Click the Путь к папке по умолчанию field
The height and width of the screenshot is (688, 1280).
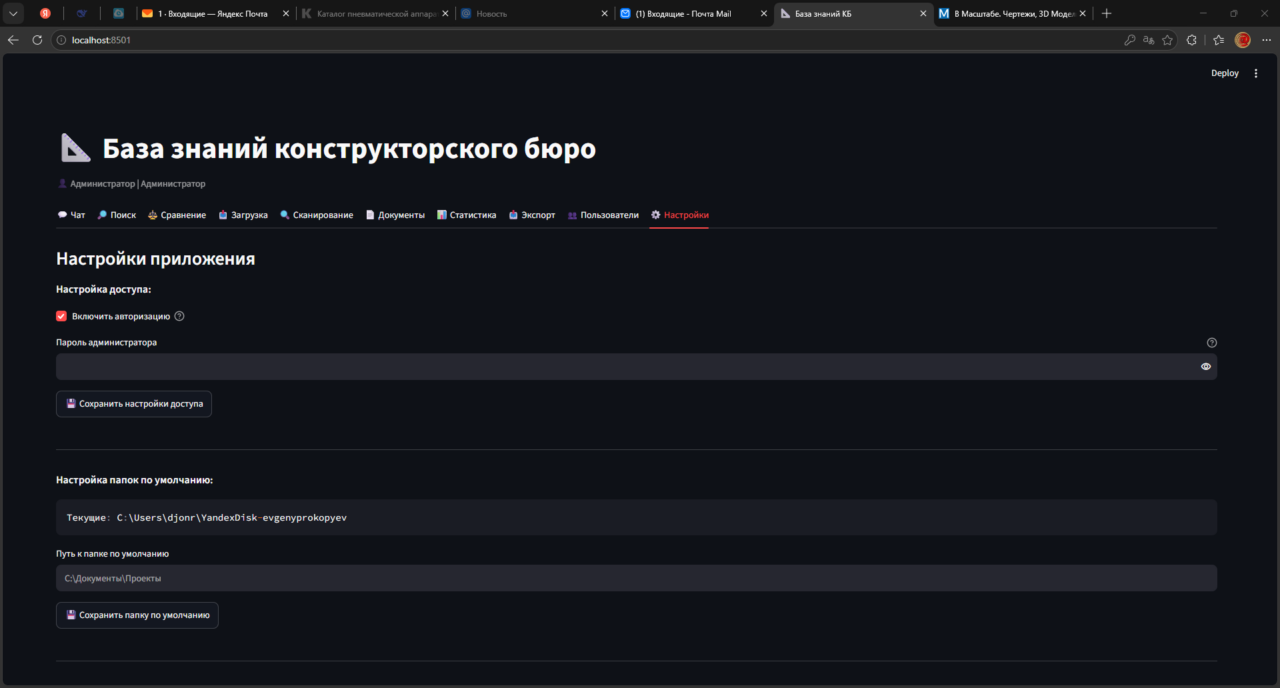[x=636, y=578]
